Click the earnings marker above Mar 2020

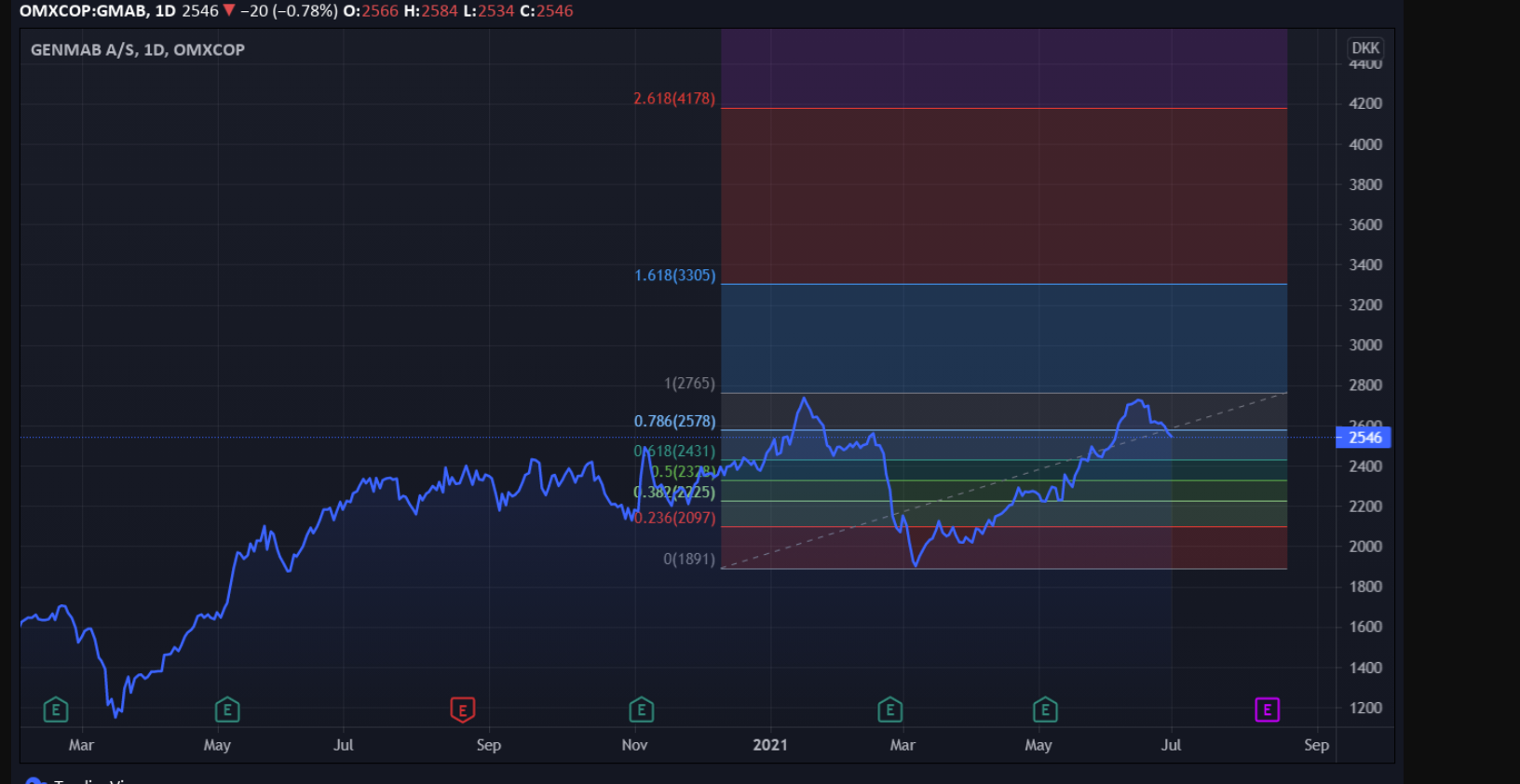coord(56,710)
